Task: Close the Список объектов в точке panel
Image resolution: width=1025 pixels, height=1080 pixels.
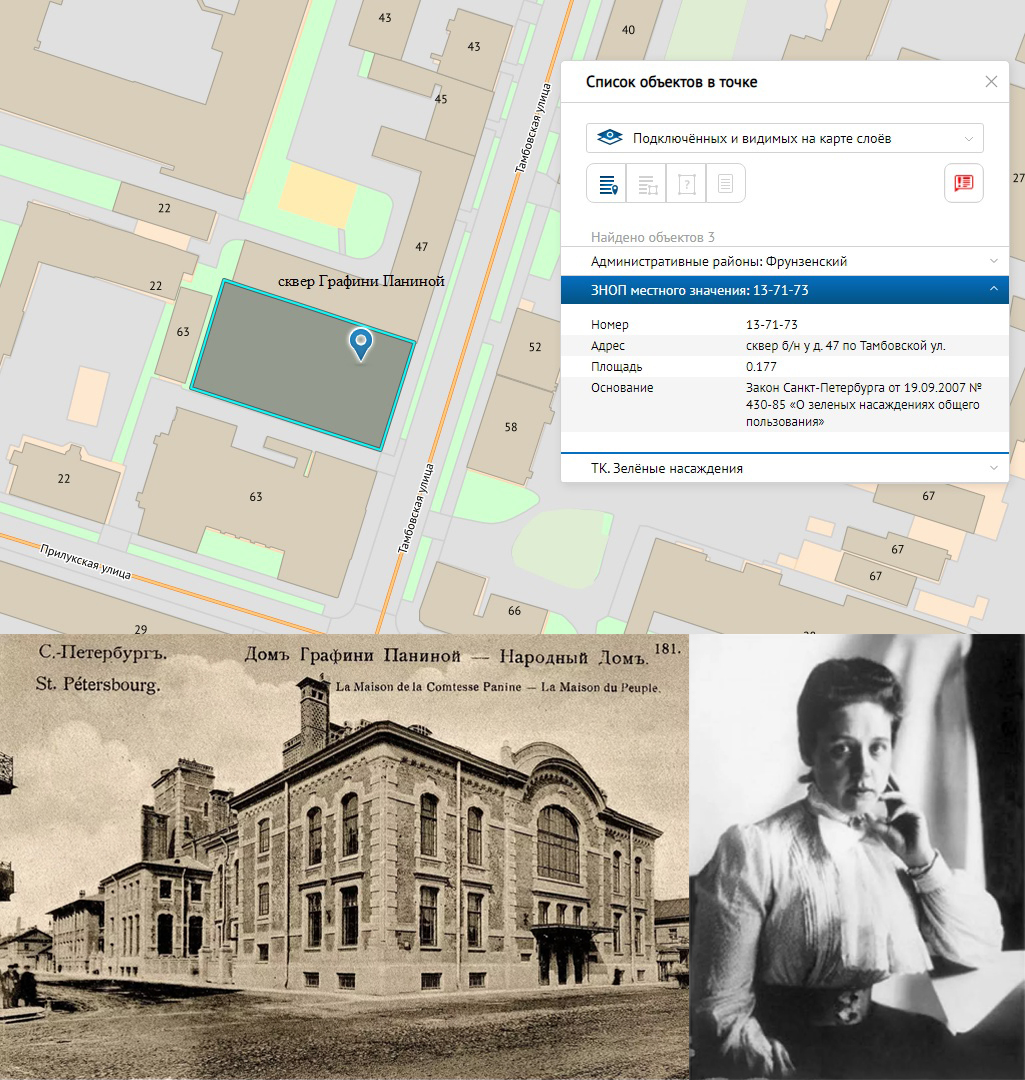Action: [x=991, y=82]
